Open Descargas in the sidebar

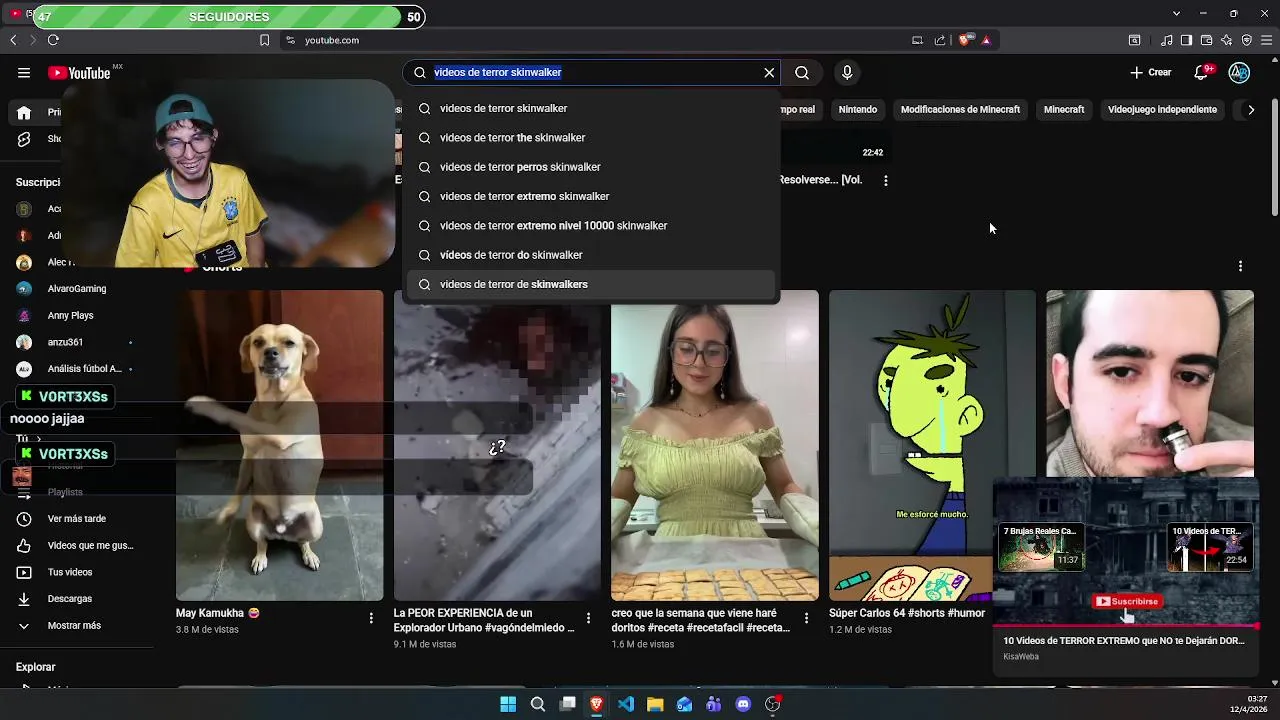pyautogui.click(x=70, y=599)
